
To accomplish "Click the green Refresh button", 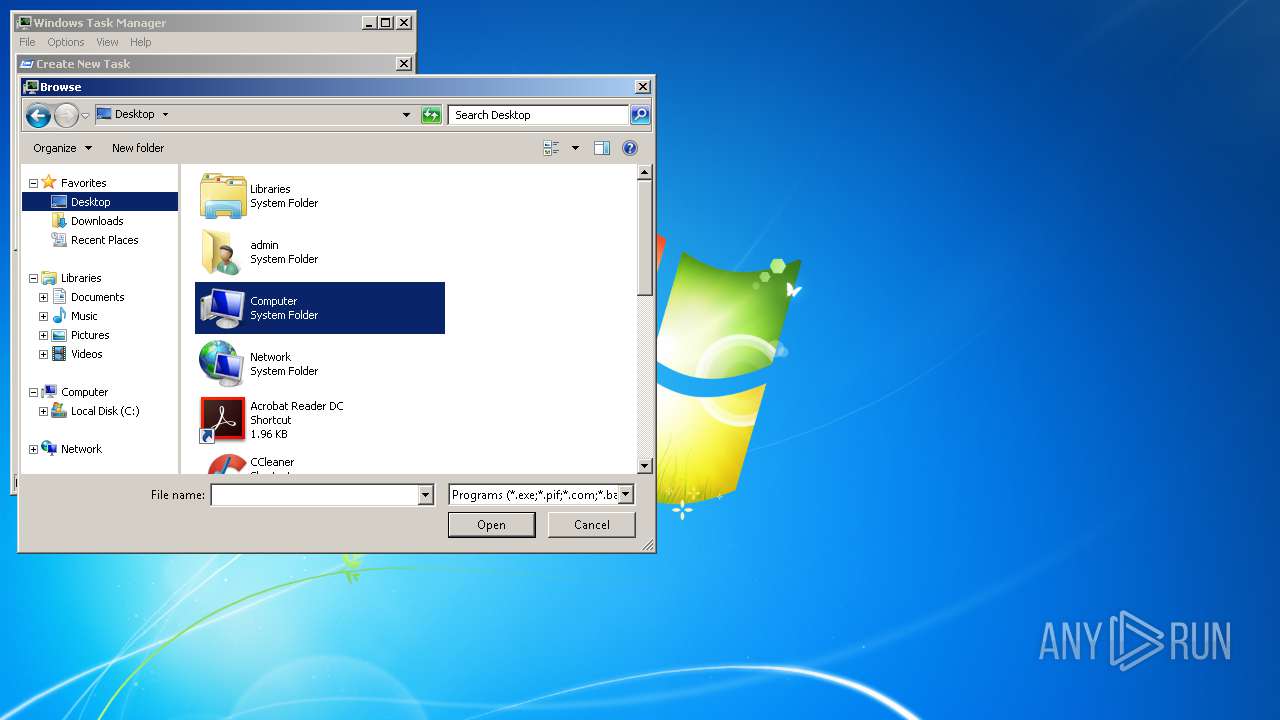I will pos(431,115).
